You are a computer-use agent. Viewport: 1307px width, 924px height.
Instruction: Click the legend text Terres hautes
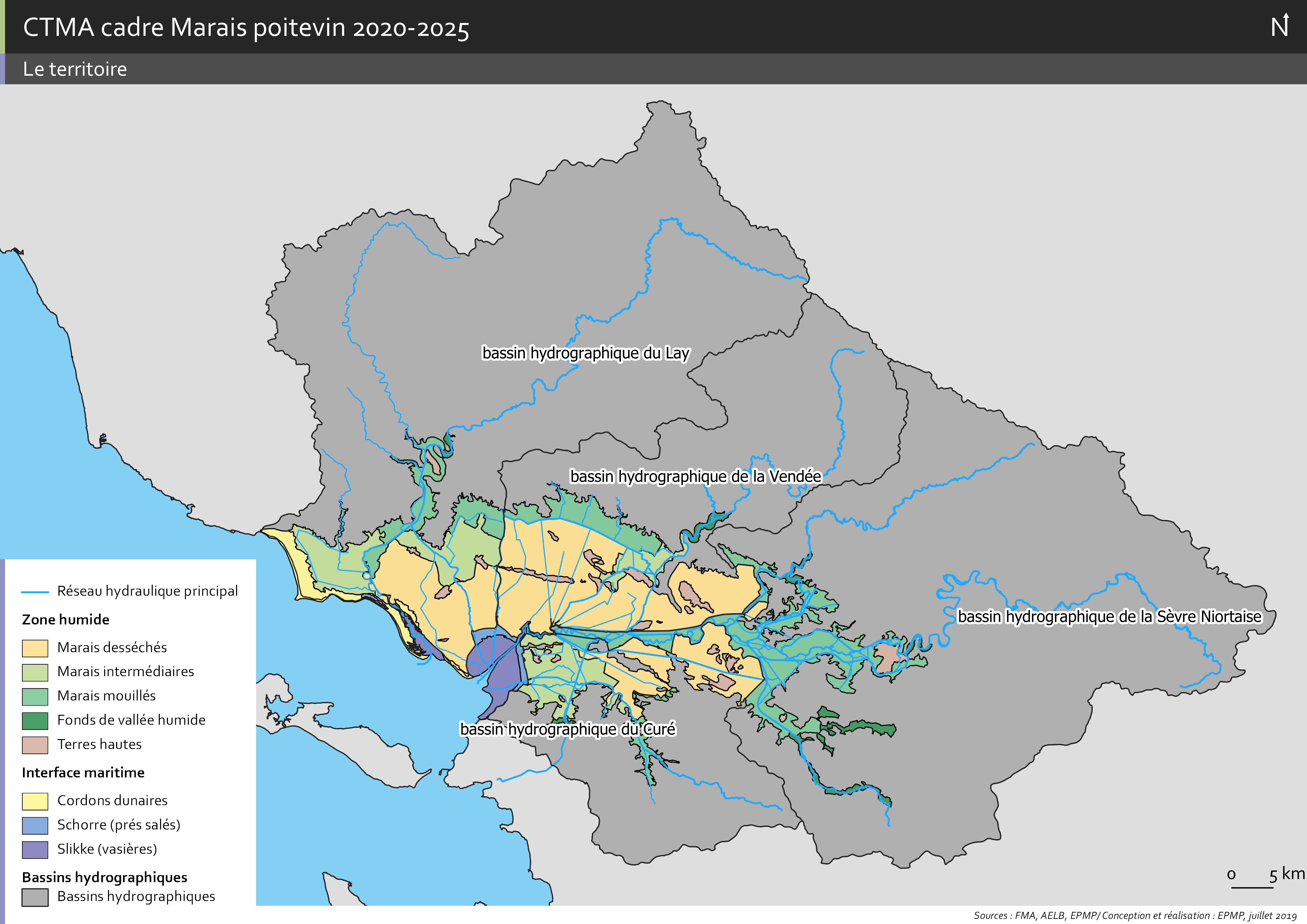pos(100,744)
